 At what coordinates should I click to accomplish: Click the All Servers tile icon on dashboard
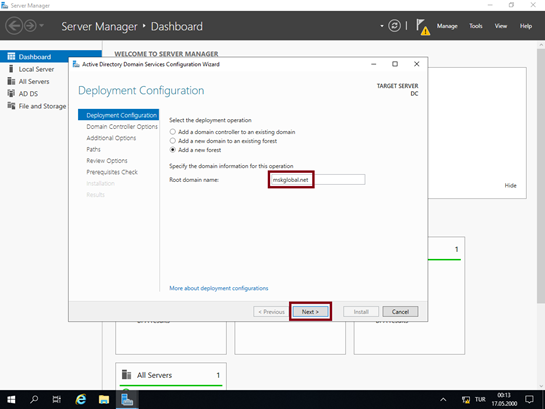[127, 375]
